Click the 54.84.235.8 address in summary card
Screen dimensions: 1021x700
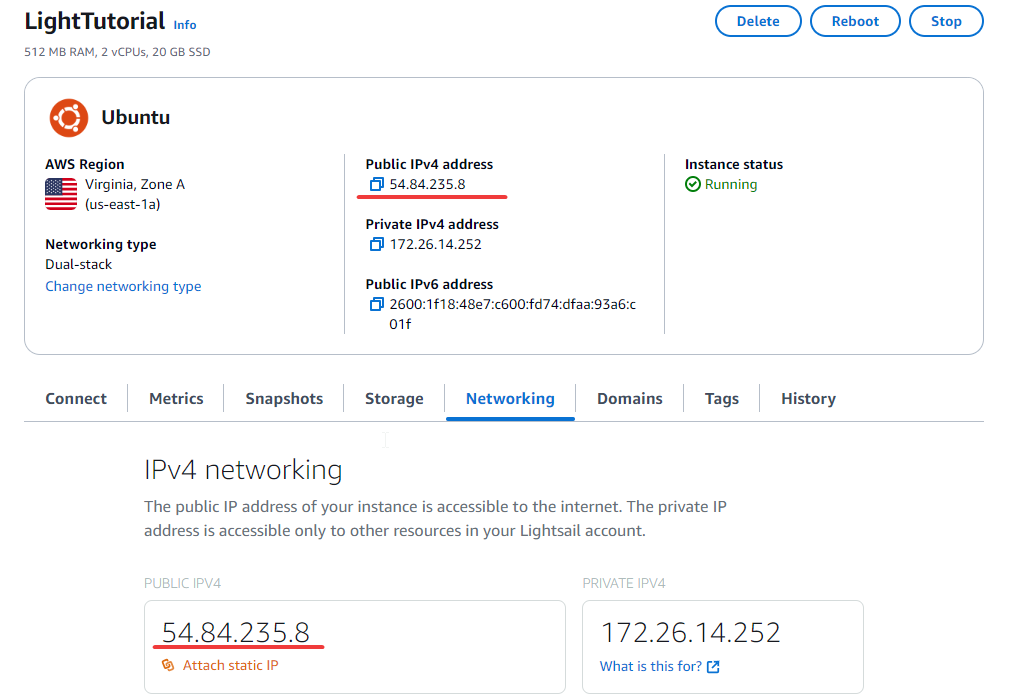(427, 184)
